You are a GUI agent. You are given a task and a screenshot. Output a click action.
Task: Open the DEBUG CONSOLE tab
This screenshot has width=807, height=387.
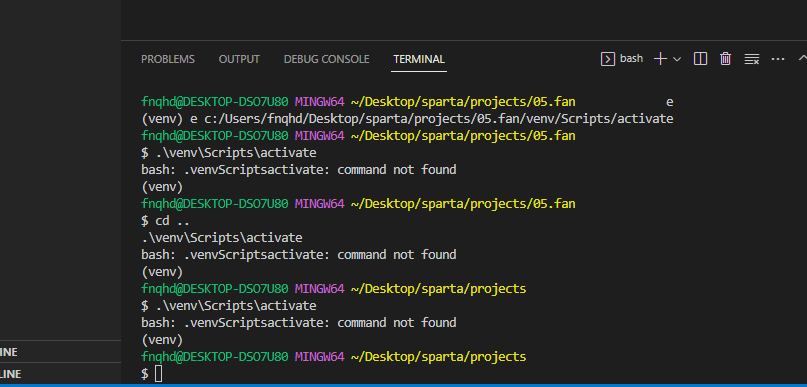[326, 59]
